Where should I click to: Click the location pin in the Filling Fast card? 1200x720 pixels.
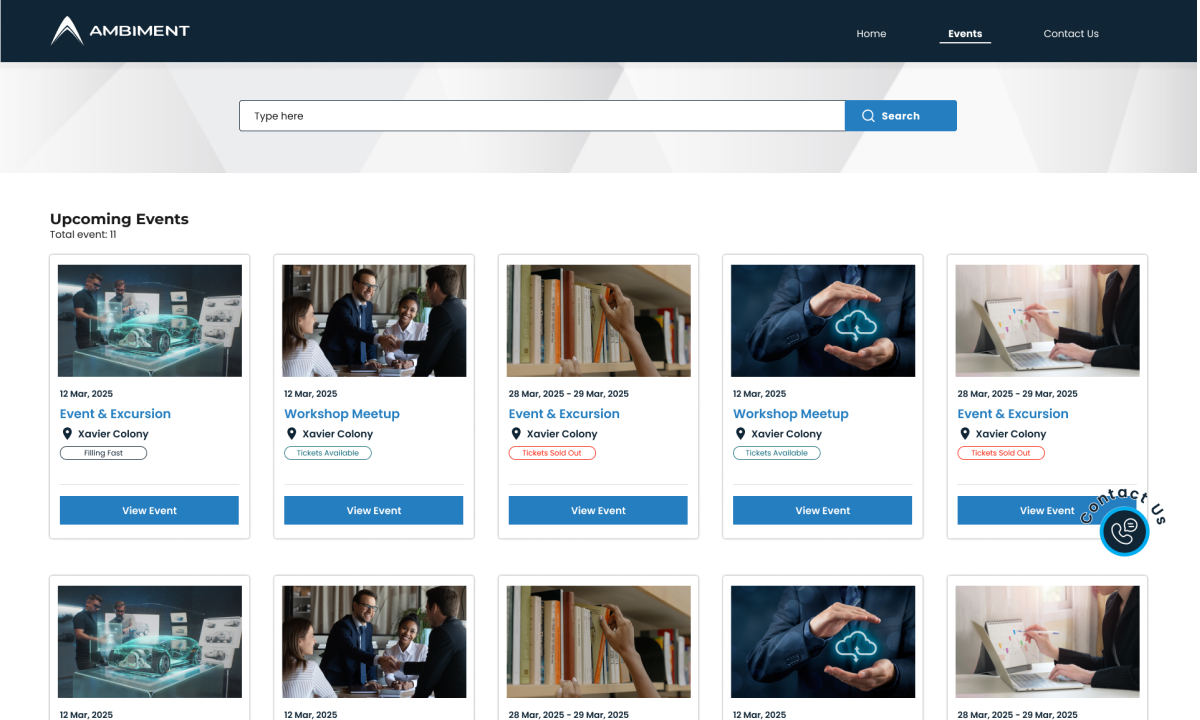point(67,434)
